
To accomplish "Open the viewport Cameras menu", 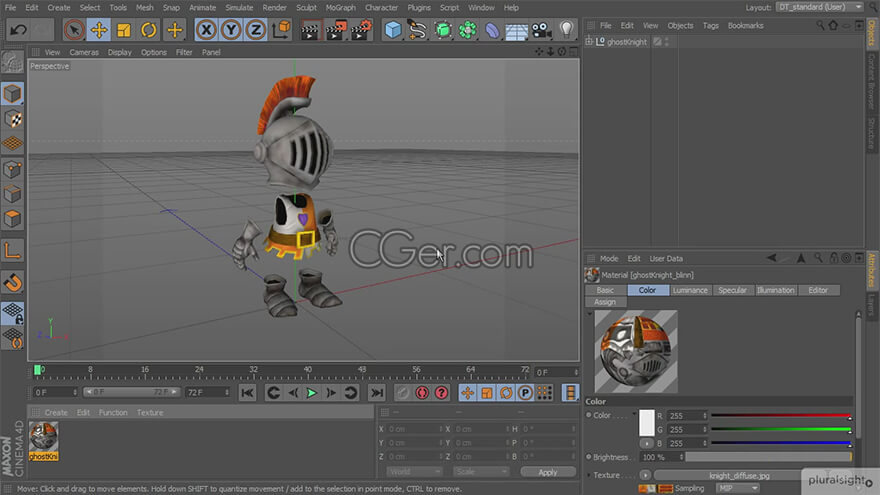I will coord(84,52).
